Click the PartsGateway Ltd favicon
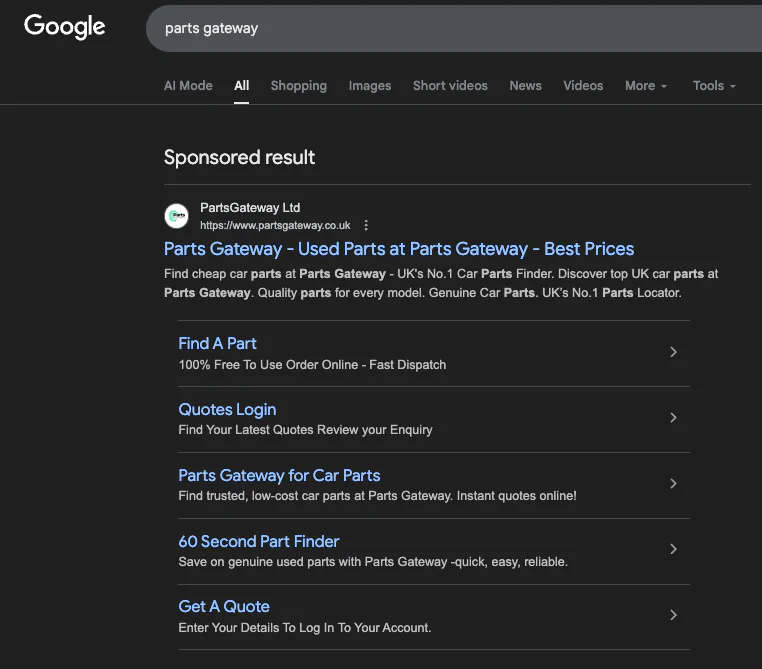The image size is (762, 669). [176, 216]
